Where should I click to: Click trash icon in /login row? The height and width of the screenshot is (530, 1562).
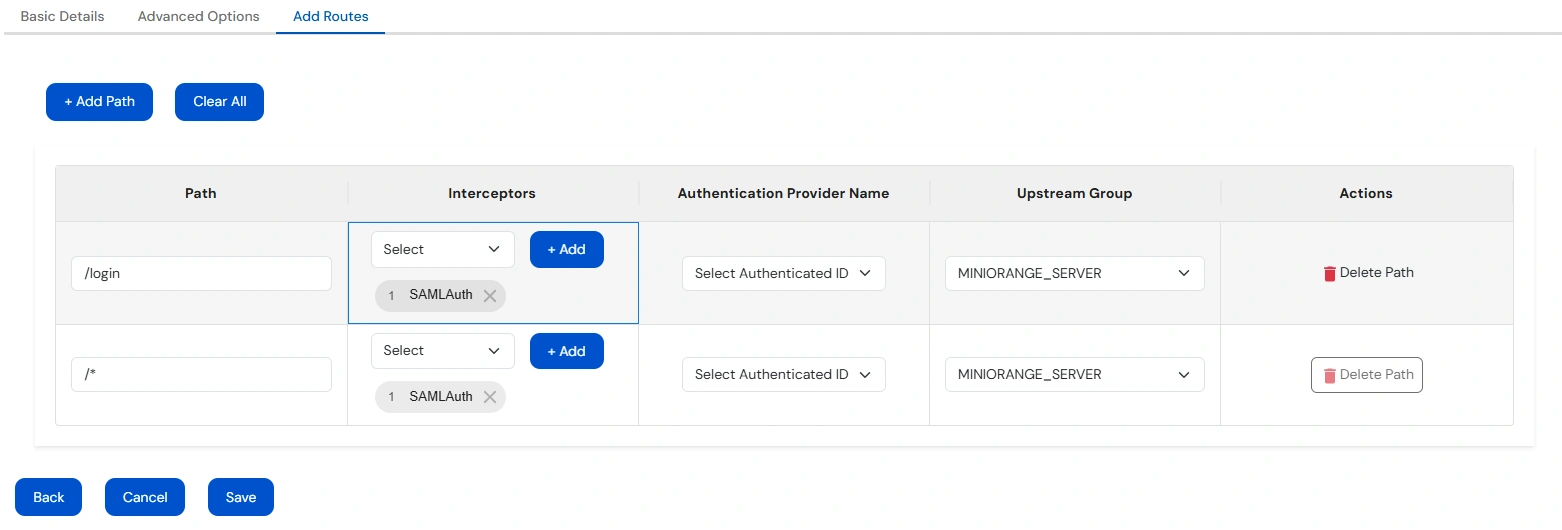coord(1330,273)
